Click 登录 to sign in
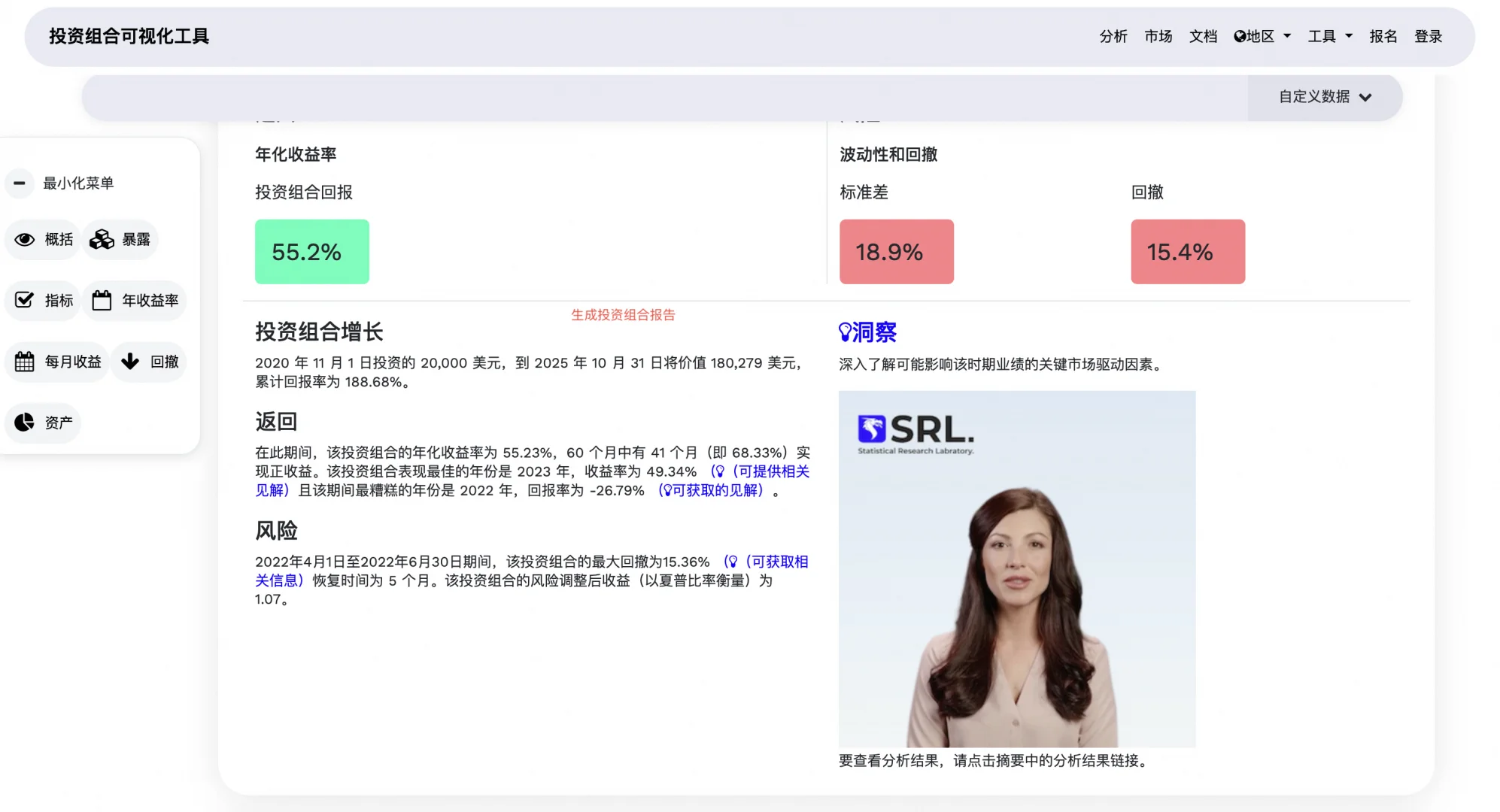1500x812 pixels. click(1429, 35)
